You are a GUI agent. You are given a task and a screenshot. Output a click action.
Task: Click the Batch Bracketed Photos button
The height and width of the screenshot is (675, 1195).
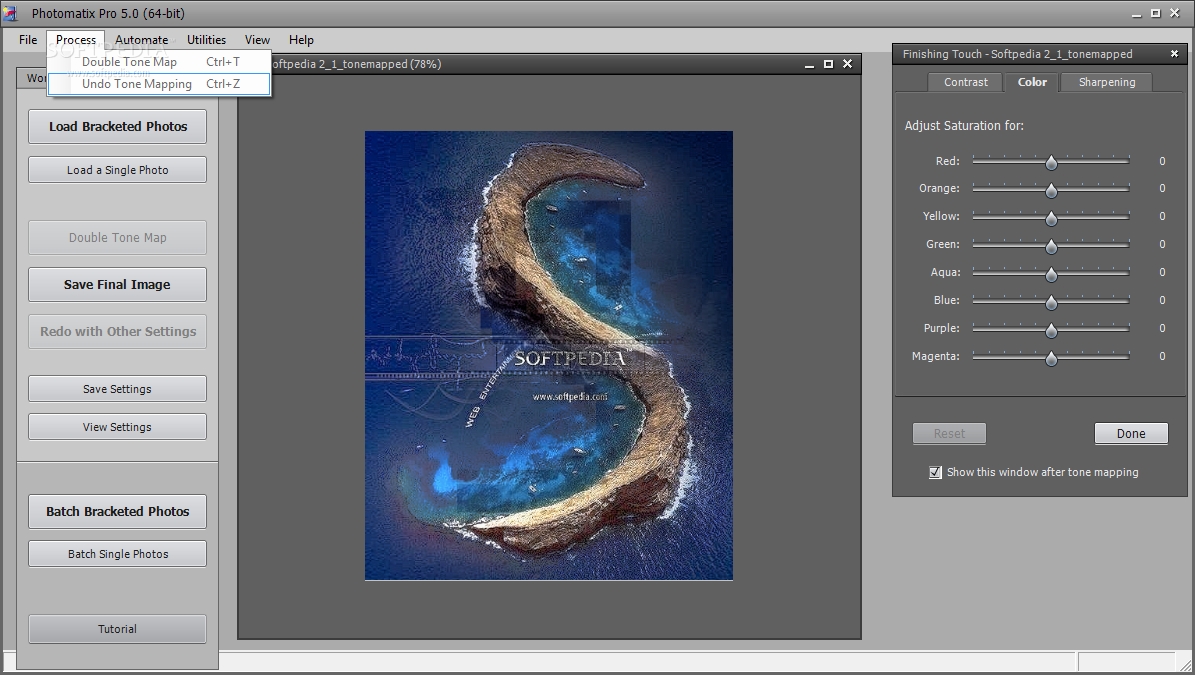[x=118, y=511]
